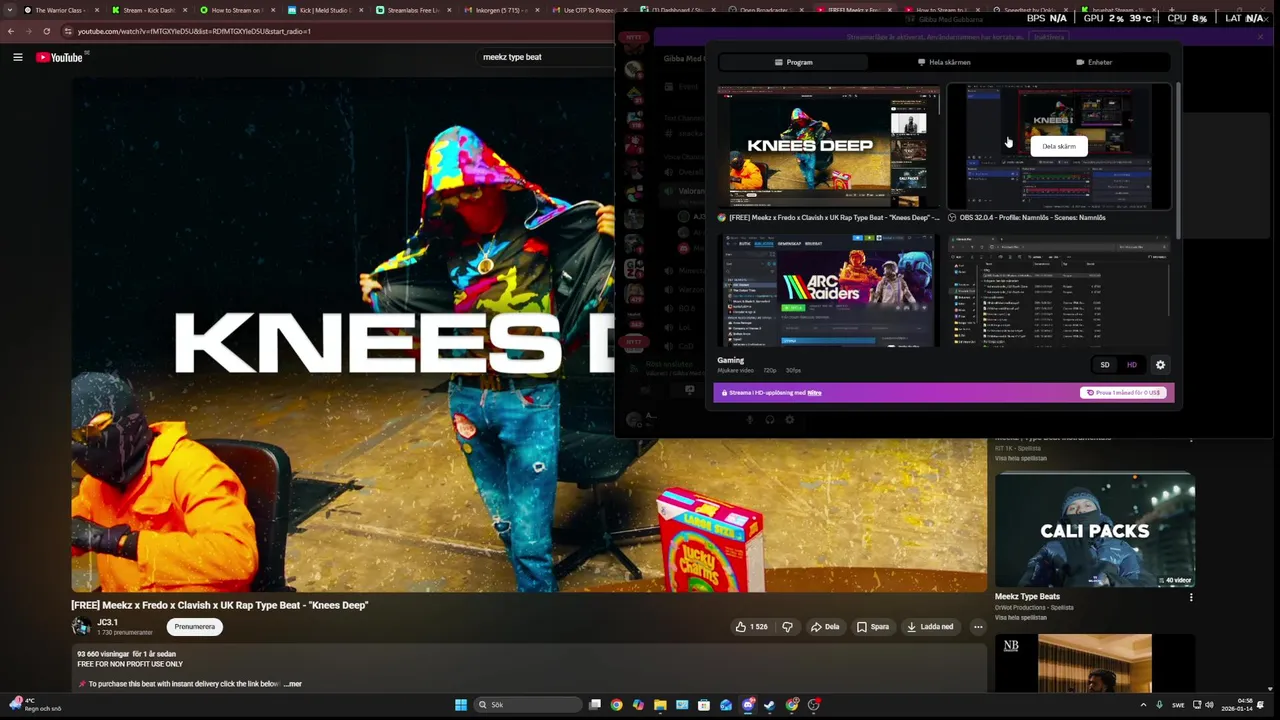The height and width of the screenshot is (720, 1280).
Task: Click the JC3.1 channel avatar
Action: tap(81, 627)
